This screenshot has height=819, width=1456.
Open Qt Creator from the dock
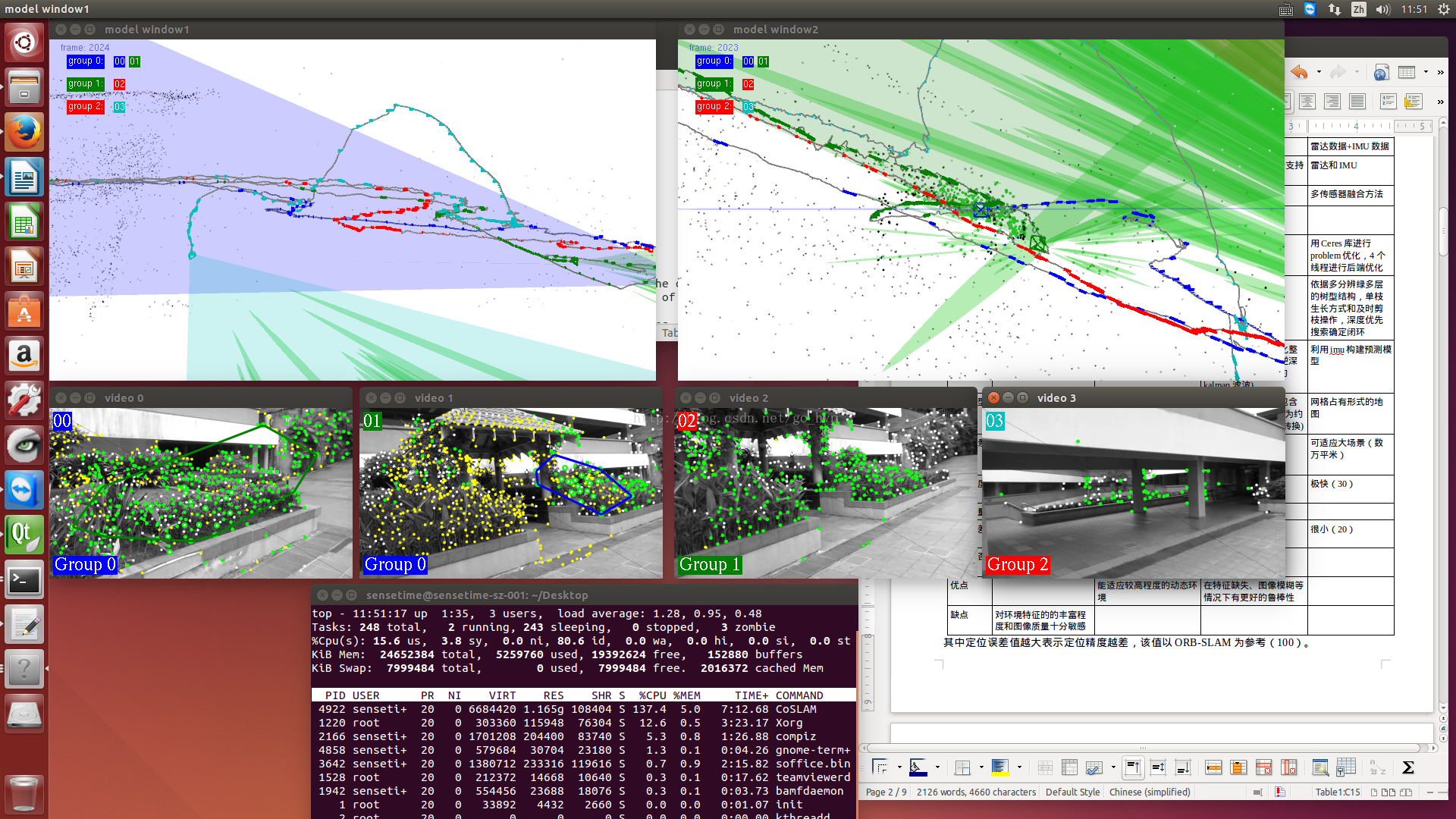pyautogui.click(x=24, y=535)
